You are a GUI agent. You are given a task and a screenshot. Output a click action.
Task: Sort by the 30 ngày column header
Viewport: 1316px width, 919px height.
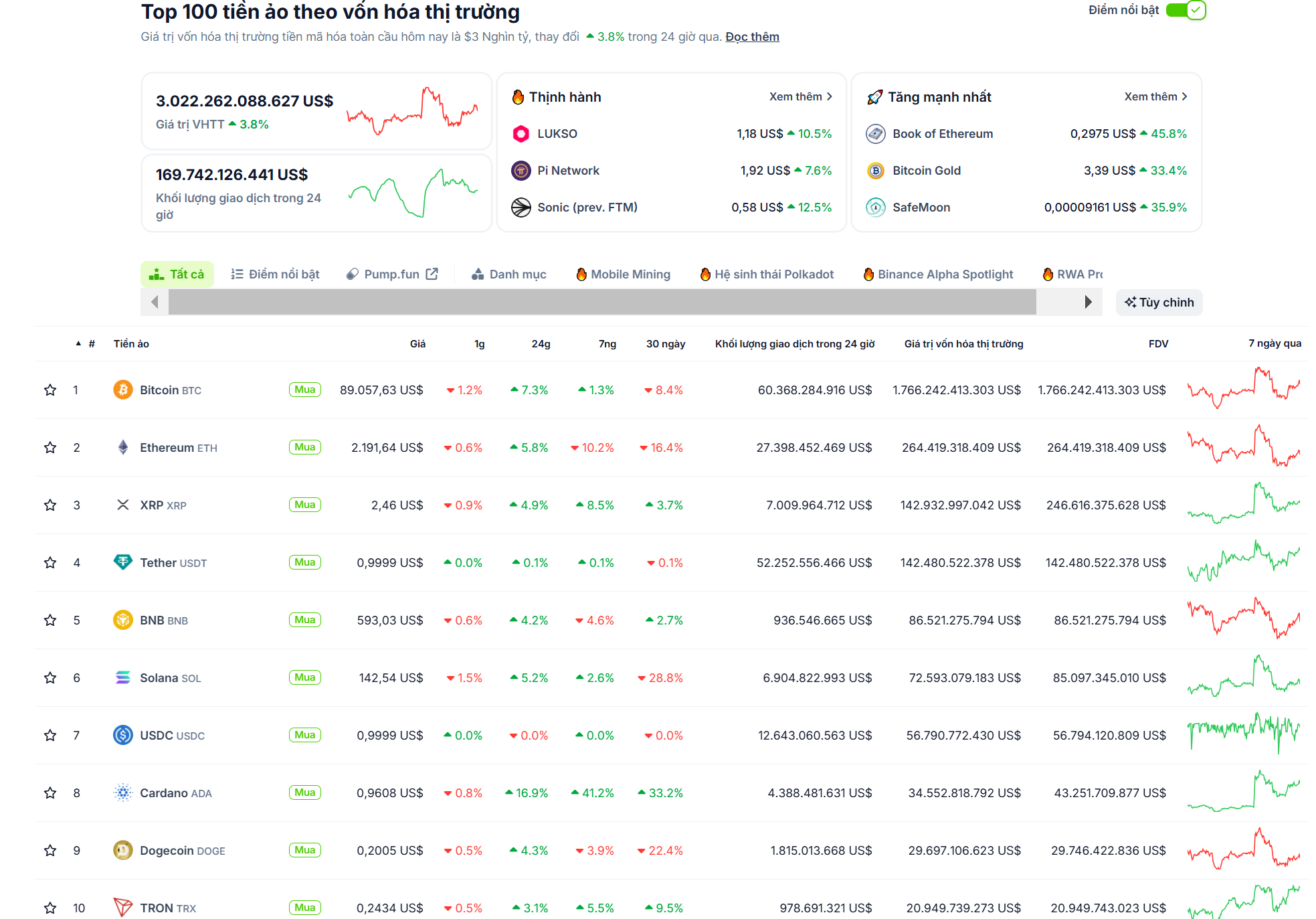coord(665,343)
